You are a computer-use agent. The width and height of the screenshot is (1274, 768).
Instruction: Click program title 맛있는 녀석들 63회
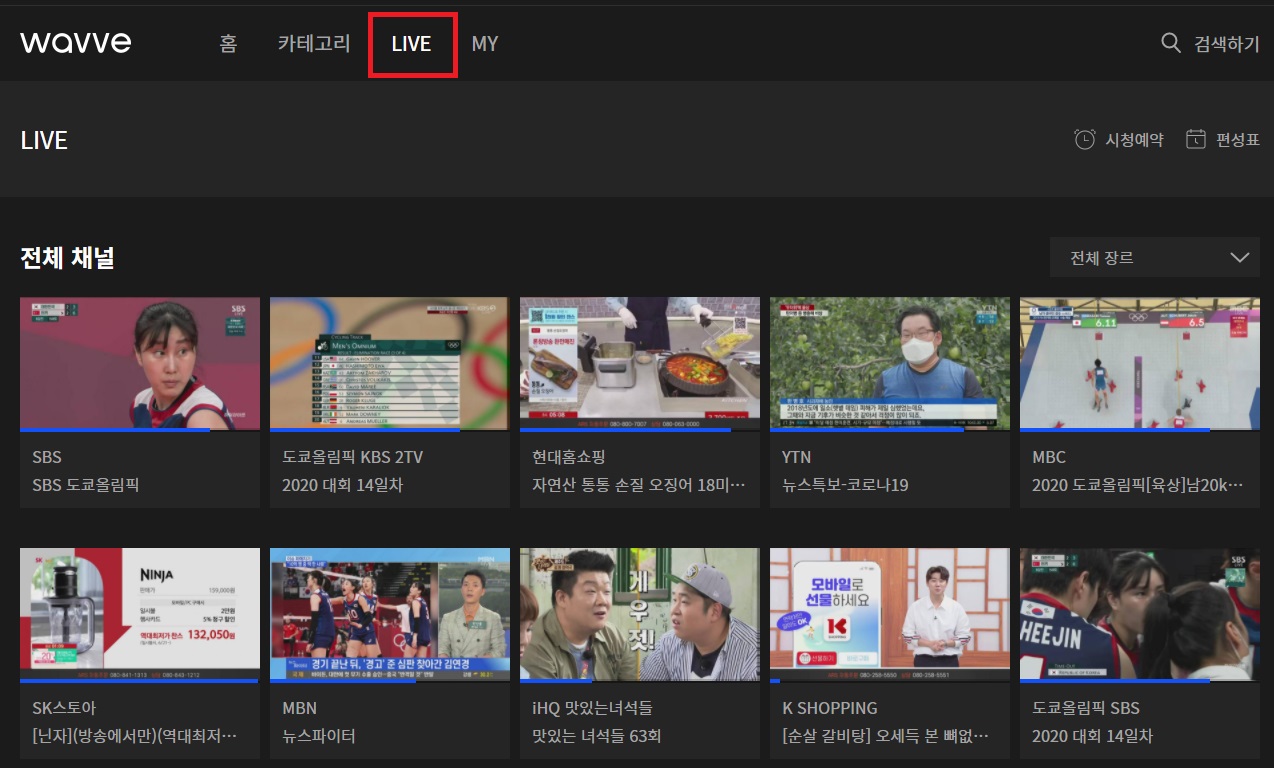pos(597,736)
